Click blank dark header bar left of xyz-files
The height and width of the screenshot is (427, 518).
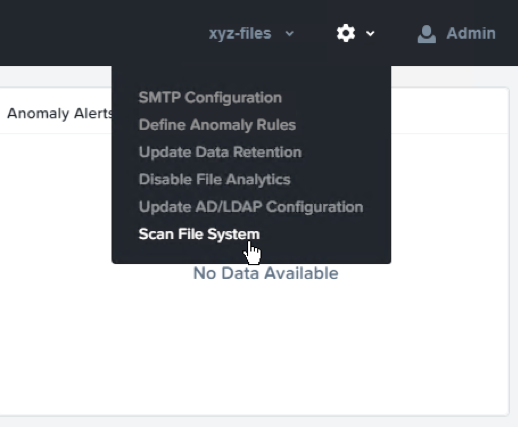click(x=100, y=33)
